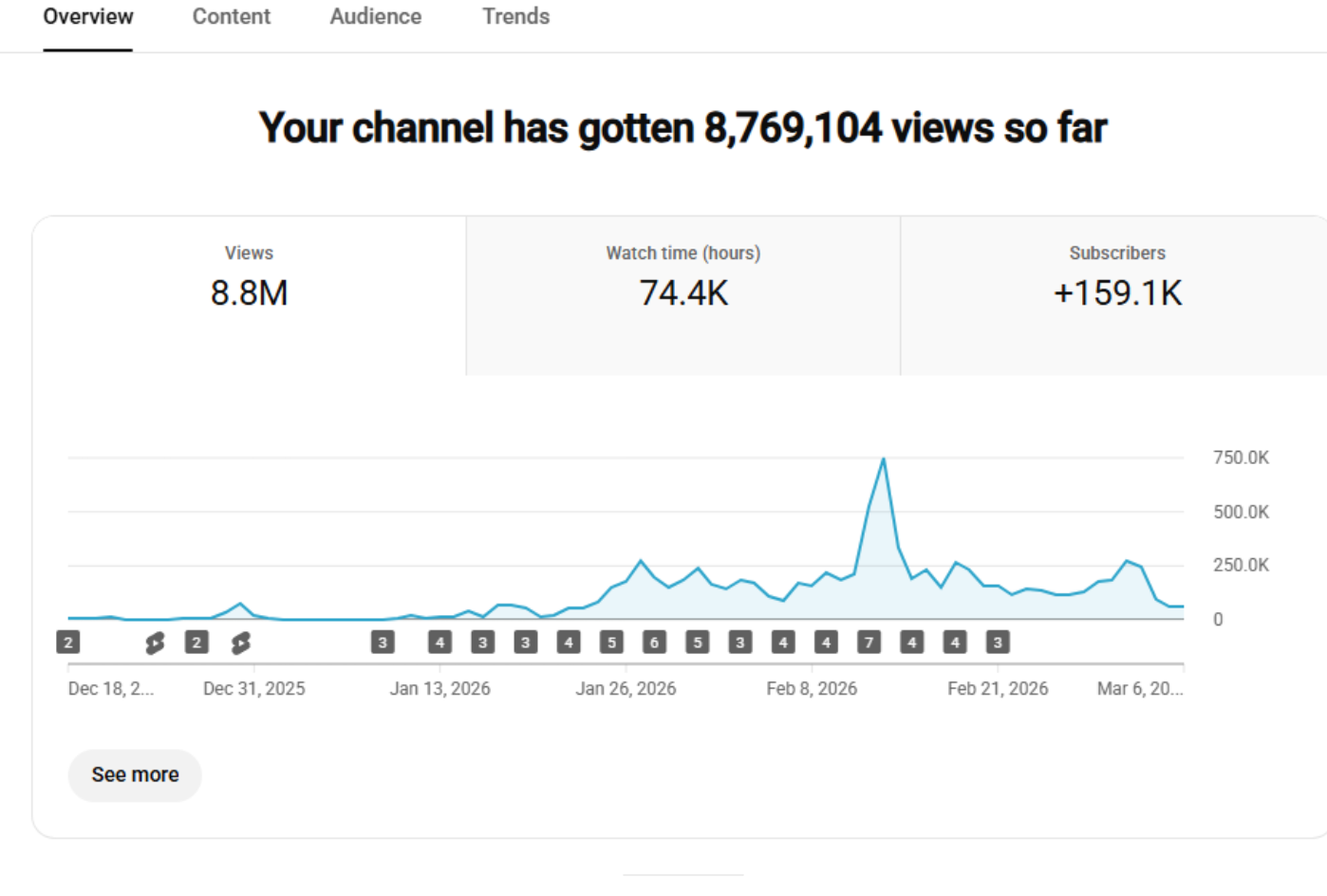Select marker 3 above Feb 21, 2026

click(x=998, y=643)
